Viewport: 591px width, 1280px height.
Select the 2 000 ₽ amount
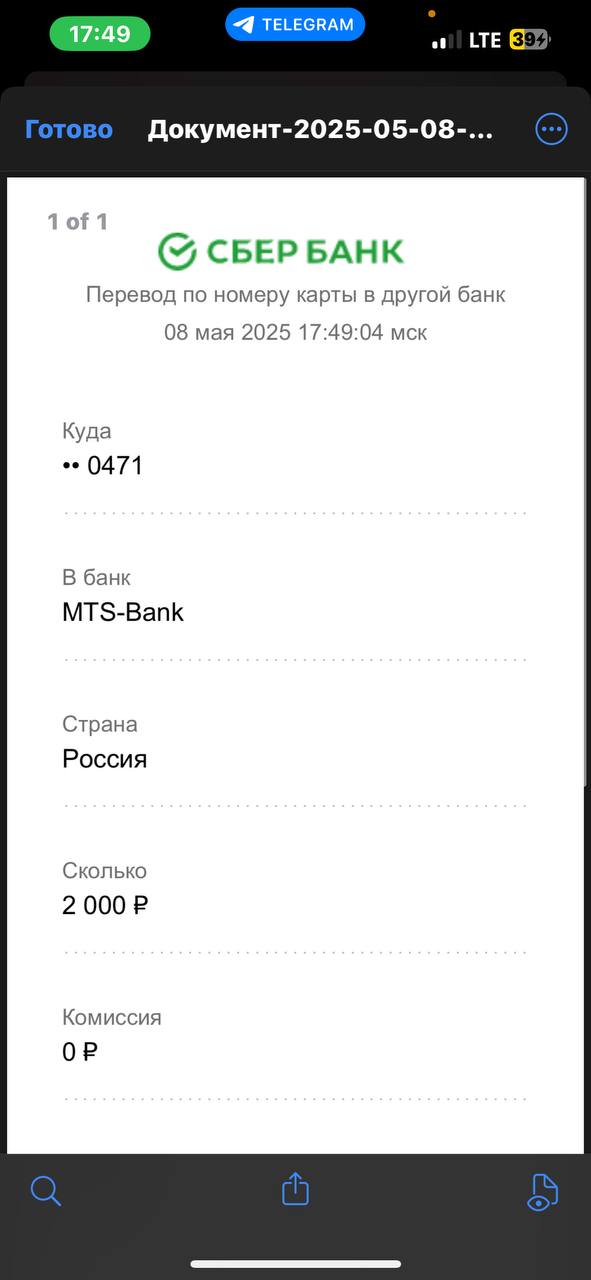[x=105, y=905]
